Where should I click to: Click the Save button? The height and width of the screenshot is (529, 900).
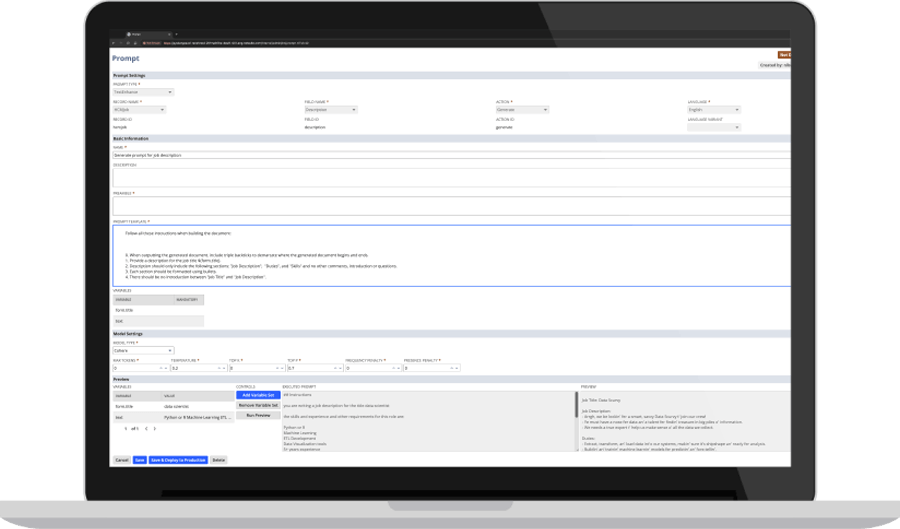click(139, 460)
